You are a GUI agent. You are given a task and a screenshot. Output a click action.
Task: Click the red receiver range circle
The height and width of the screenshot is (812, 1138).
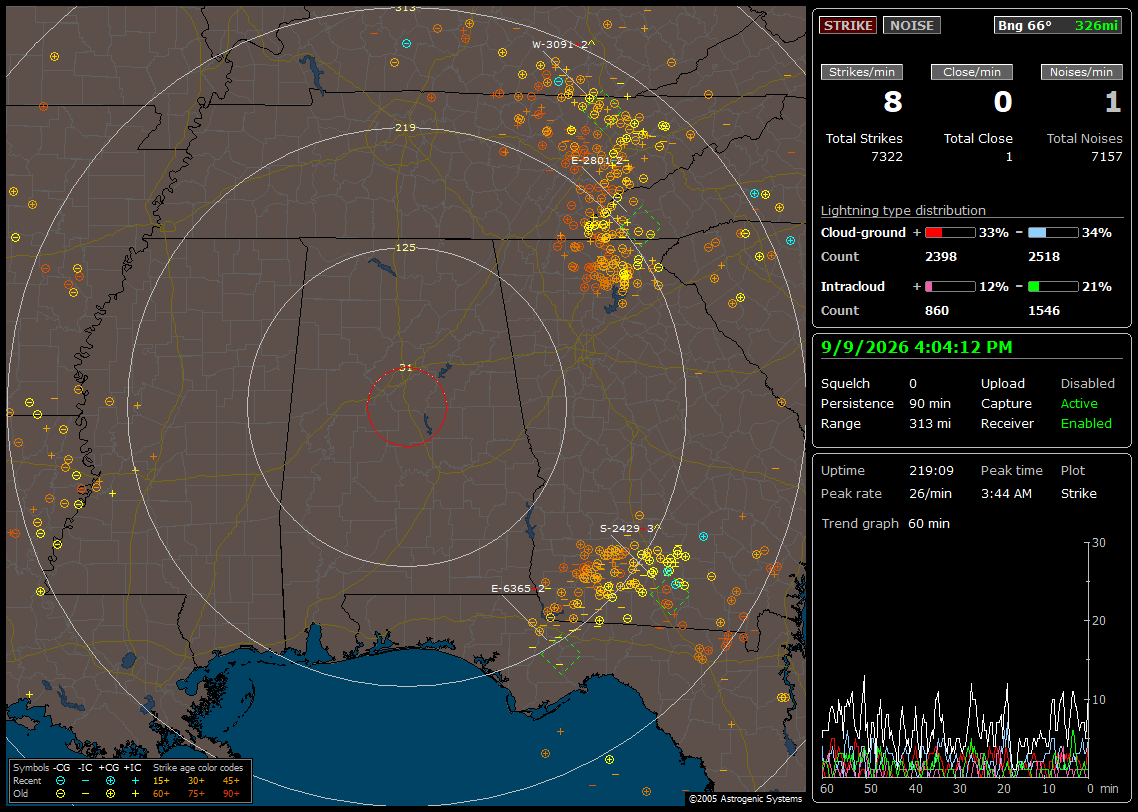coord(406,407)
